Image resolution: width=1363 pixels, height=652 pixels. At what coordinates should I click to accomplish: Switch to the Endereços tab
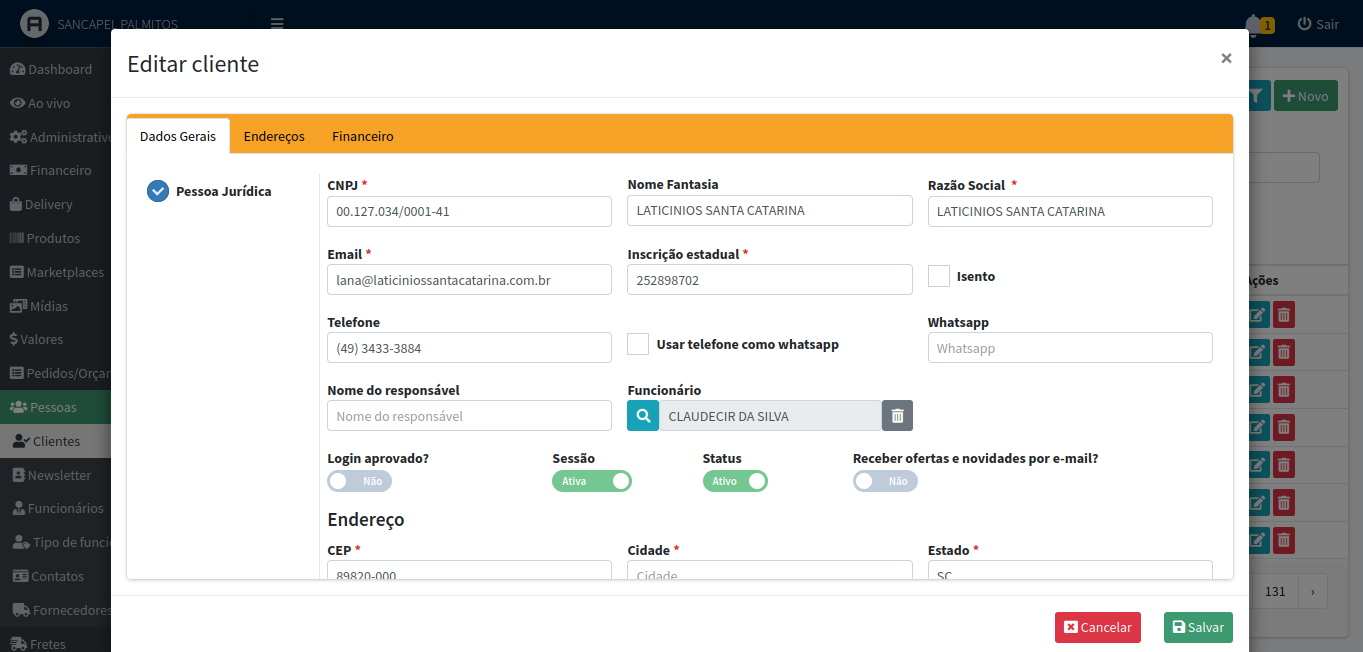(x=274, y=136)
